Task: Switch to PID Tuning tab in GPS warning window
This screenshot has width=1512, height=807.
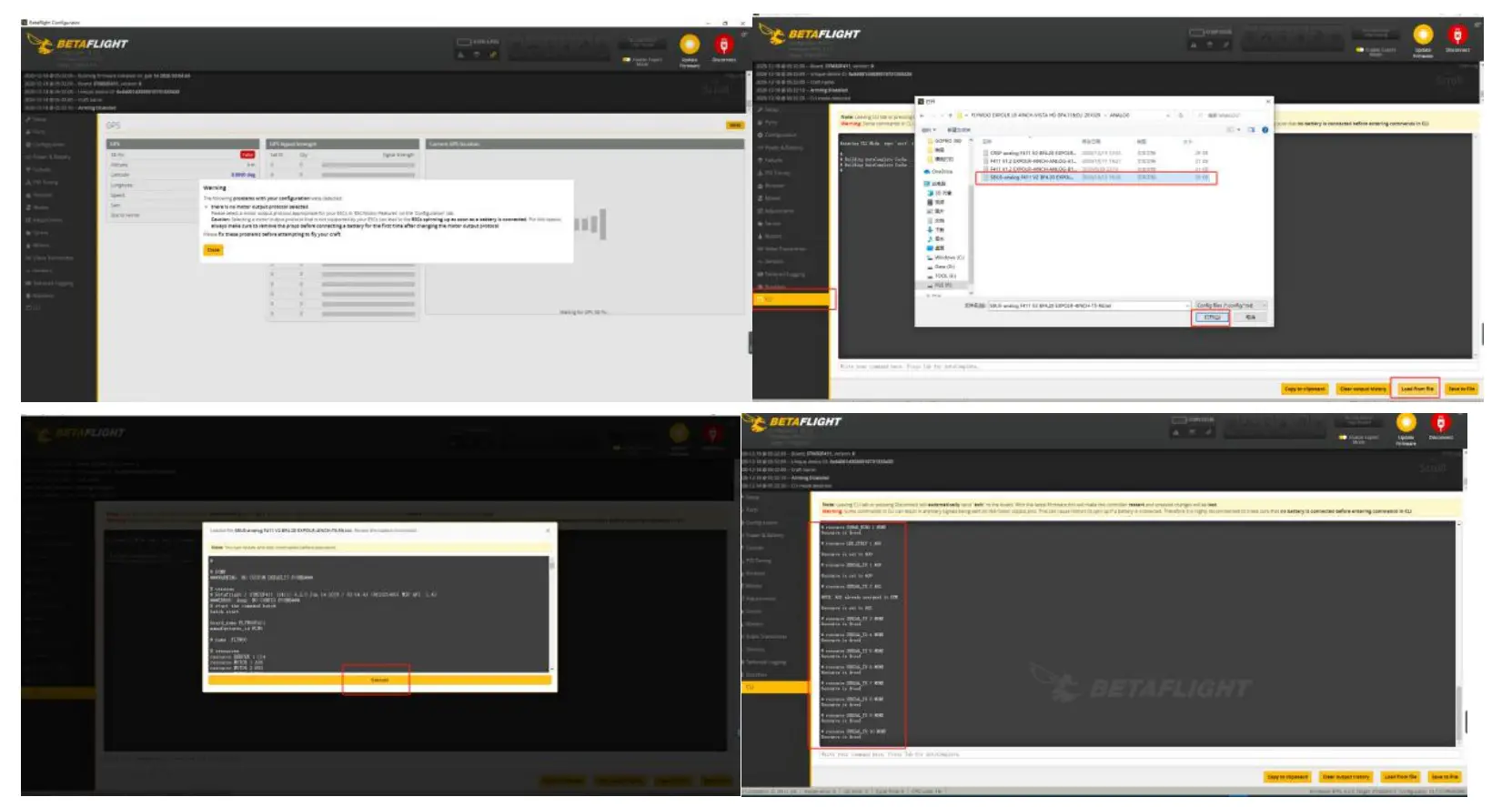Action: pyautogui.click(x=43, y=182)
